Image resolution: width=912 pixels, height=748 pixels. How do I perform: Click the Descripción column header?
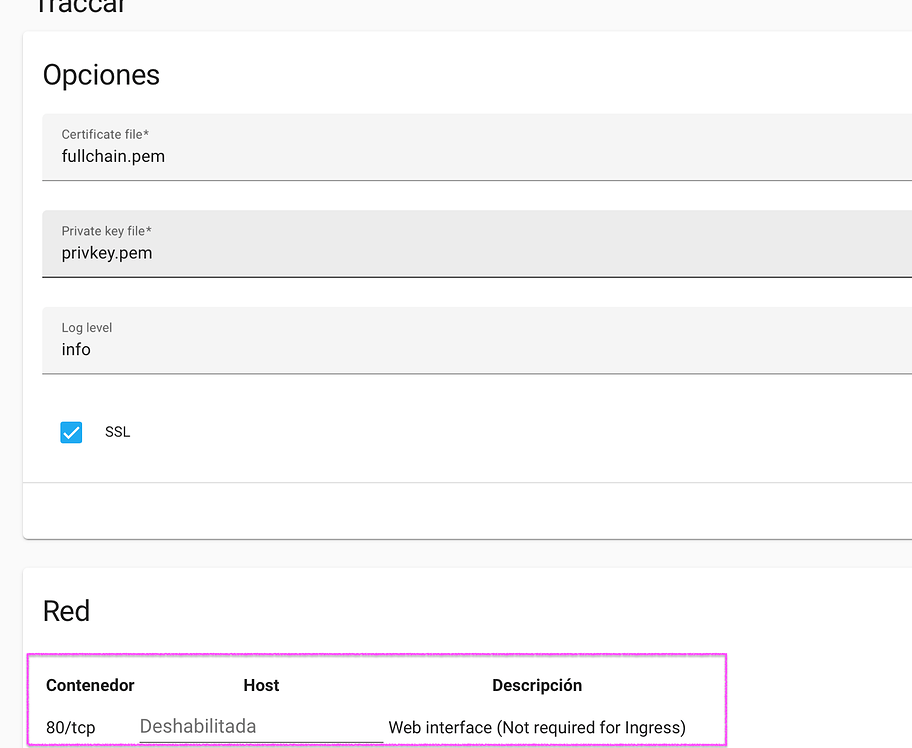537,685
